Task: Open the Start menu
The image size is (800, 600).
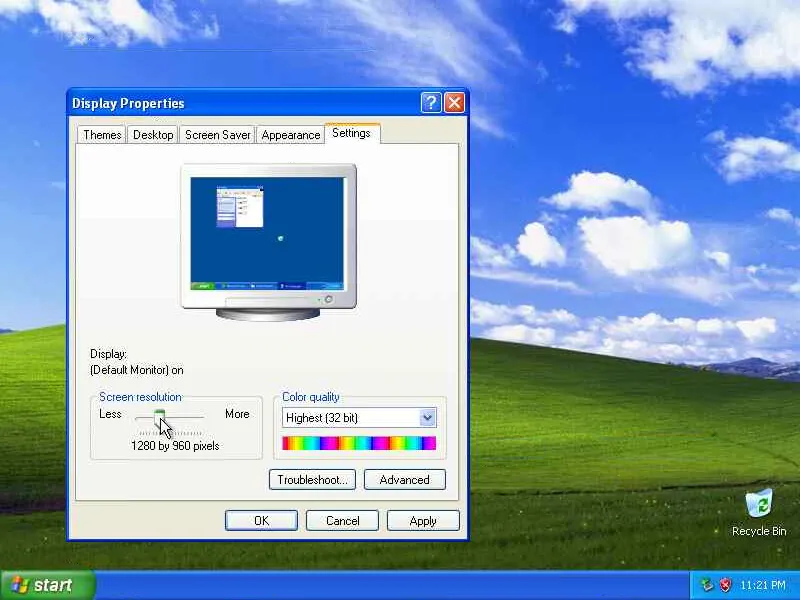Action: [x=47, y=585]
